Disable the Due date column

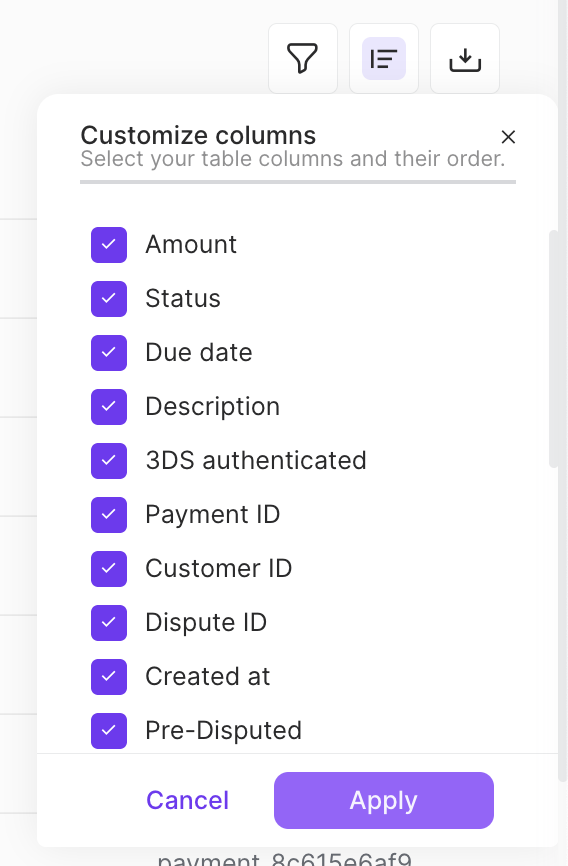pyautogui.click(x=109, y=353)
